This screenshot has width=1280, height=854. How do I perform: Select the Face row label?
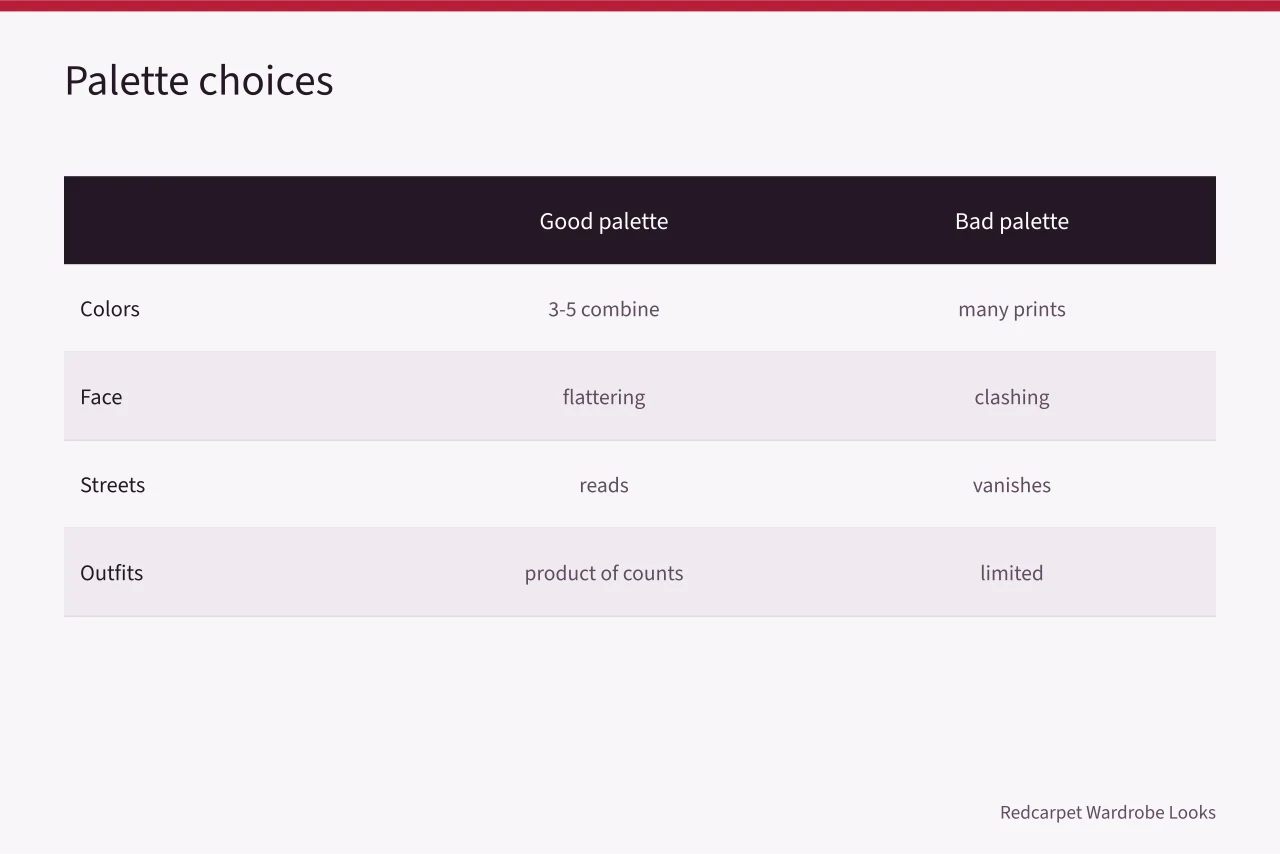click(101, 397)
